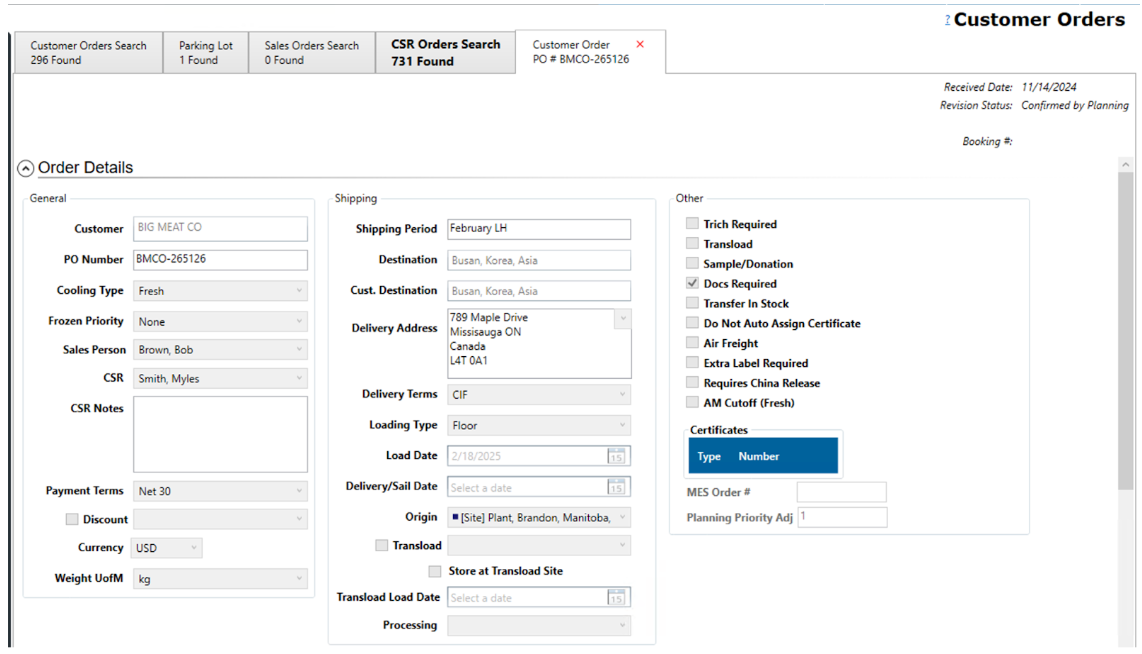
Task: Enable the Store at Transload Site checkbox
Action: coord(435,571)
